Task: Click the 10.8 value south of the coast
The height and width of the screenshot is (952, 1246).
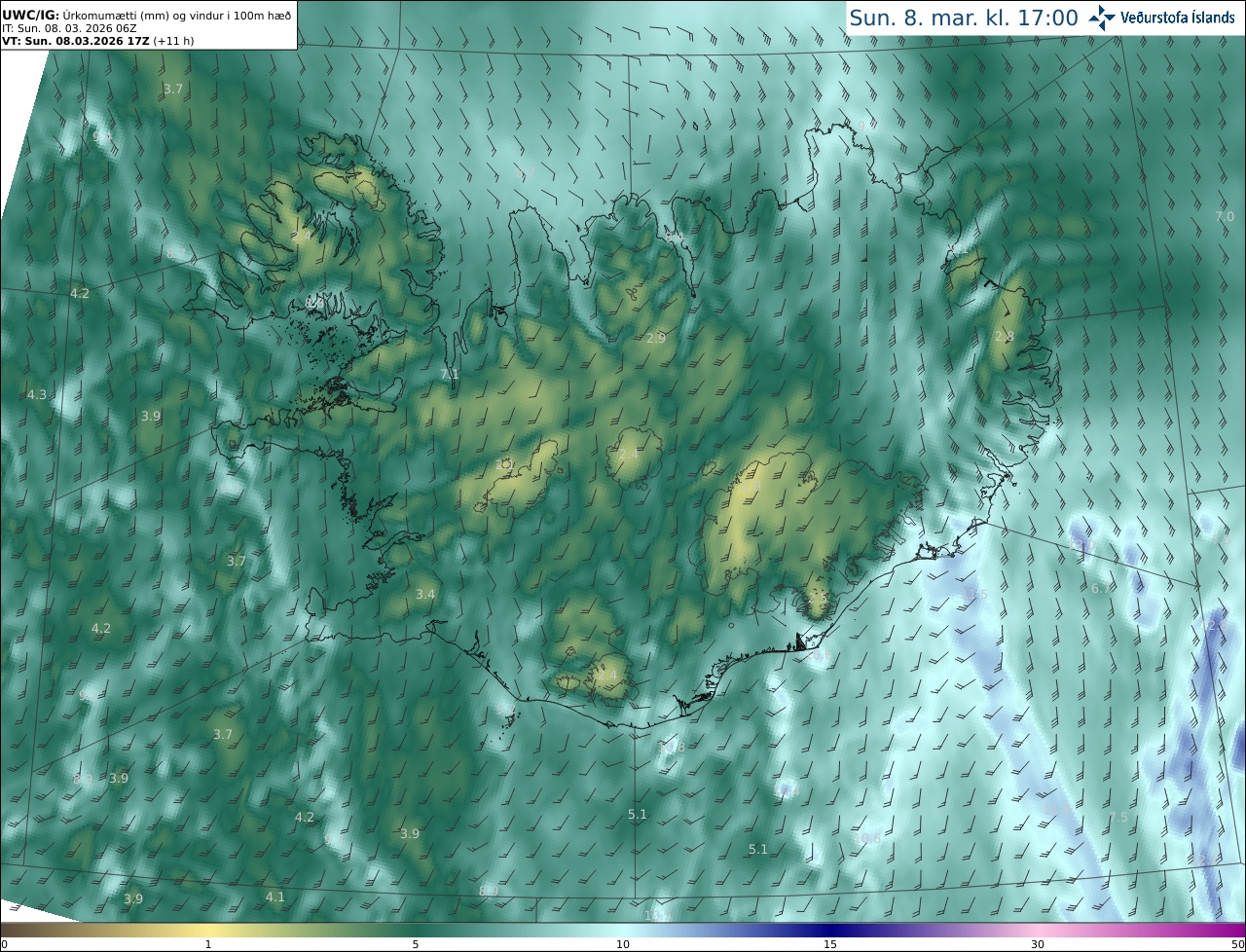Action: point(674,747)
